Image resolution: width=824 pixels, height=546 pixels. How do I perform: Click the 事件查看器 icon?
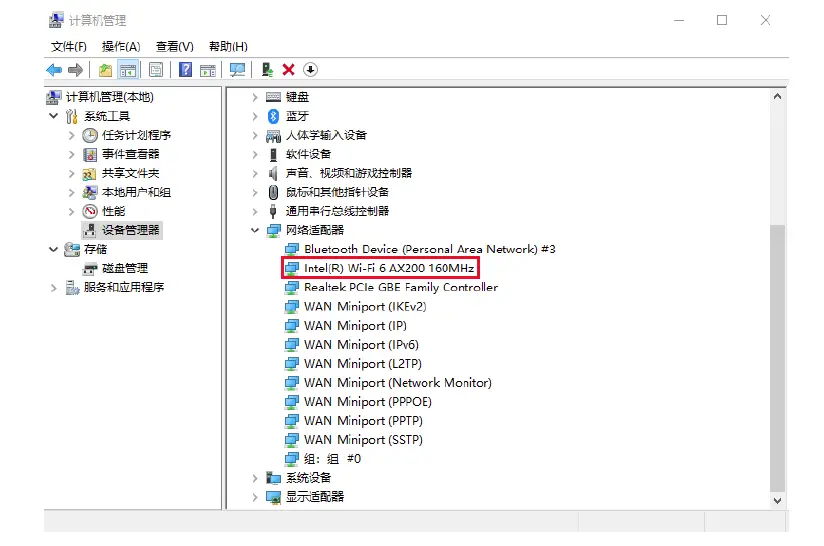(90, 154)
